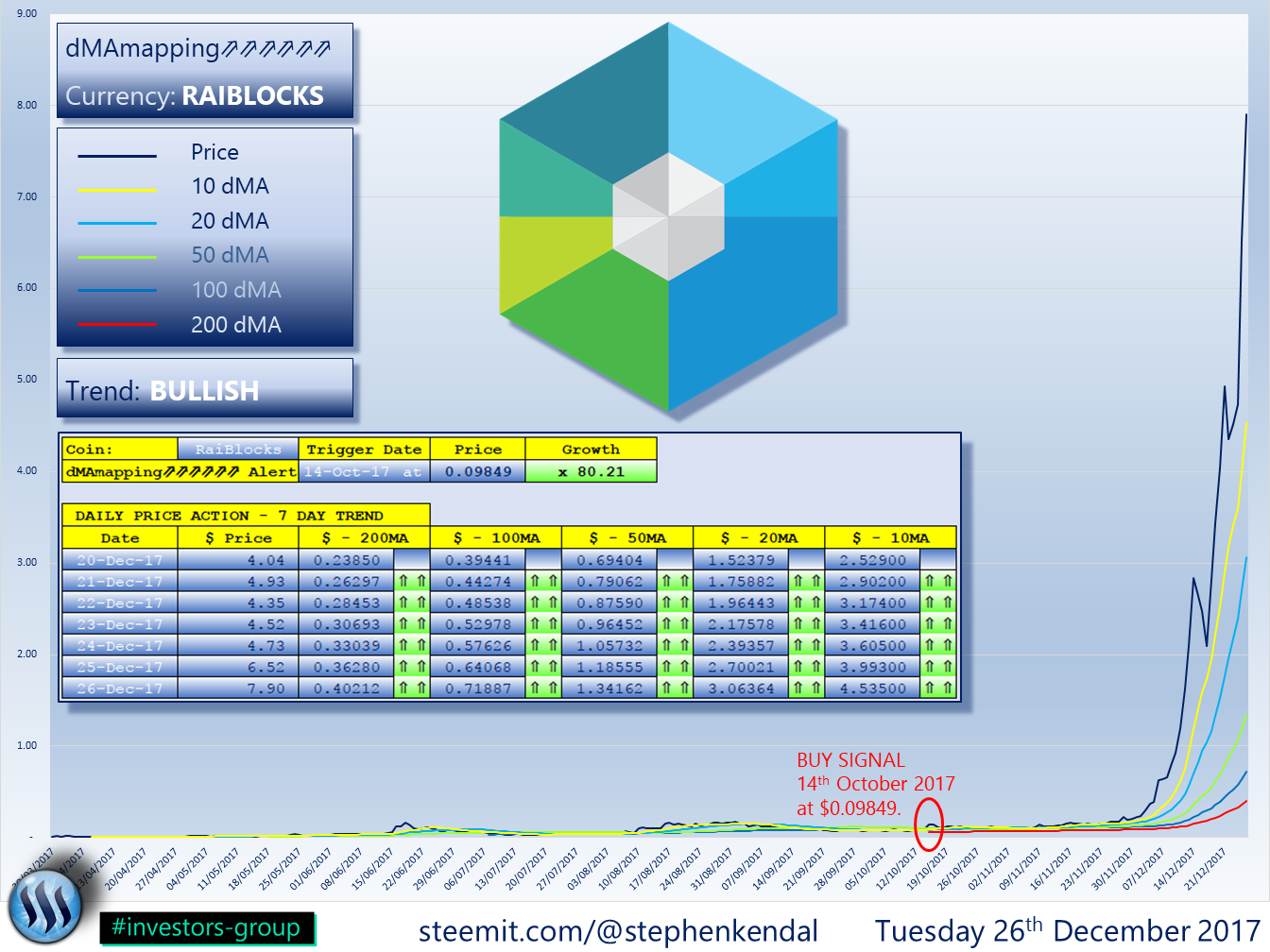Click the yellow 10 dMA legend line
This screenshot has width=1270, height=952.
coord(117,190)
